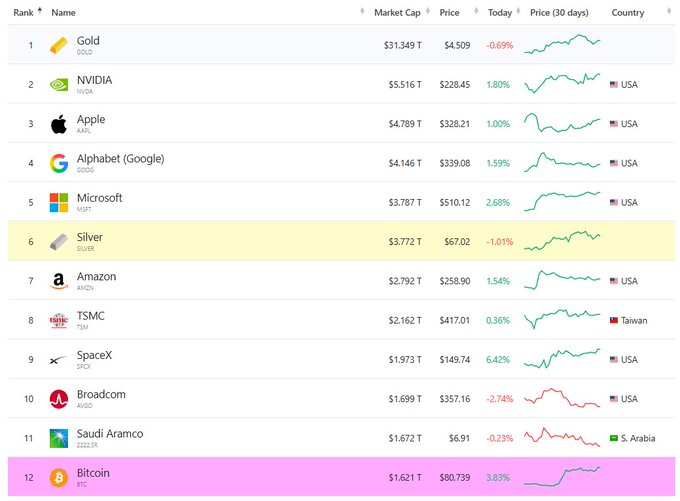Open the Bitcoin name link
The image size is (680, 501).
pos(93,473)
